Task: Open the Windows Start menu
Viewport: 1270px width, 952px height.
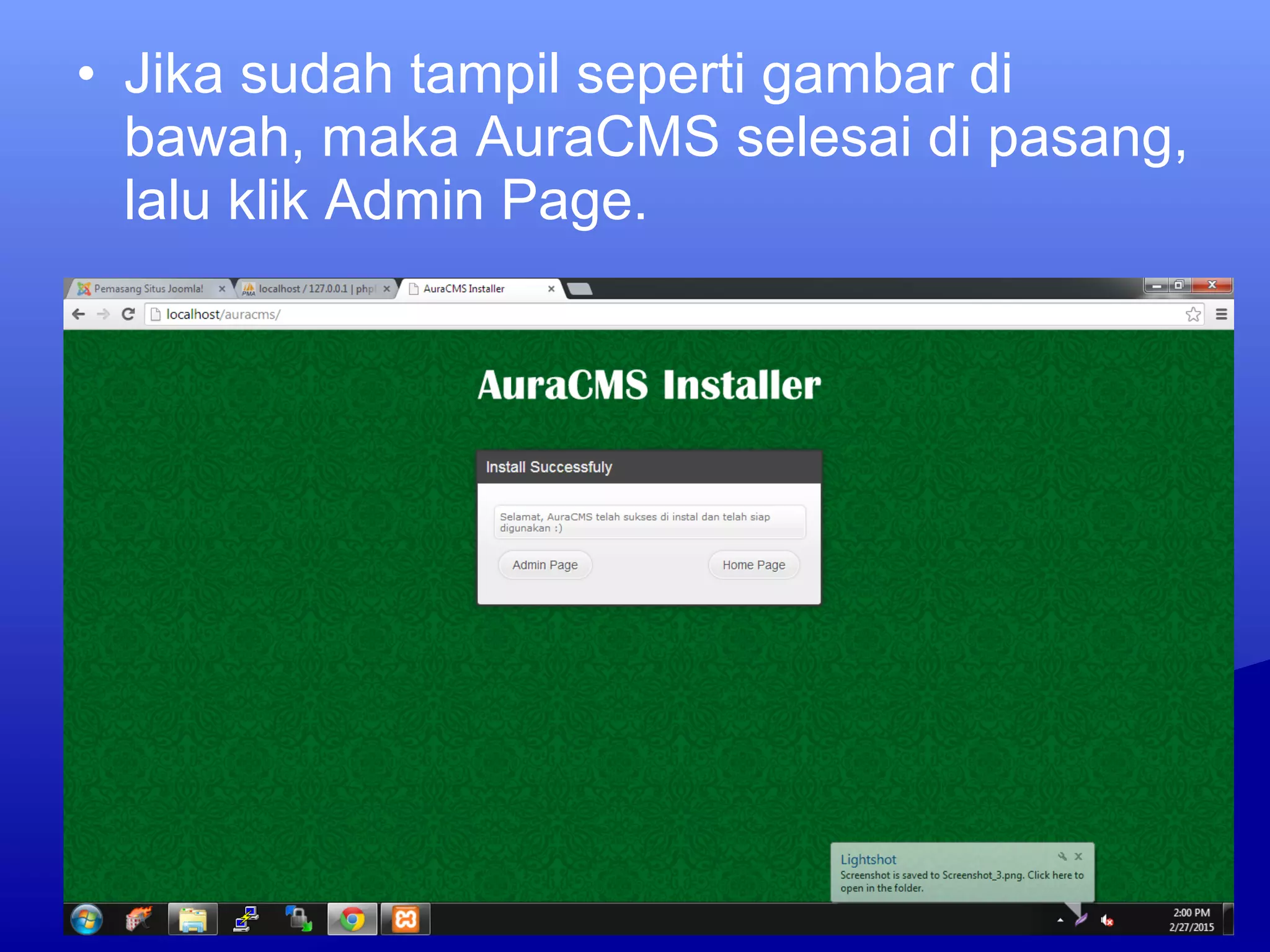Action: 87,919
